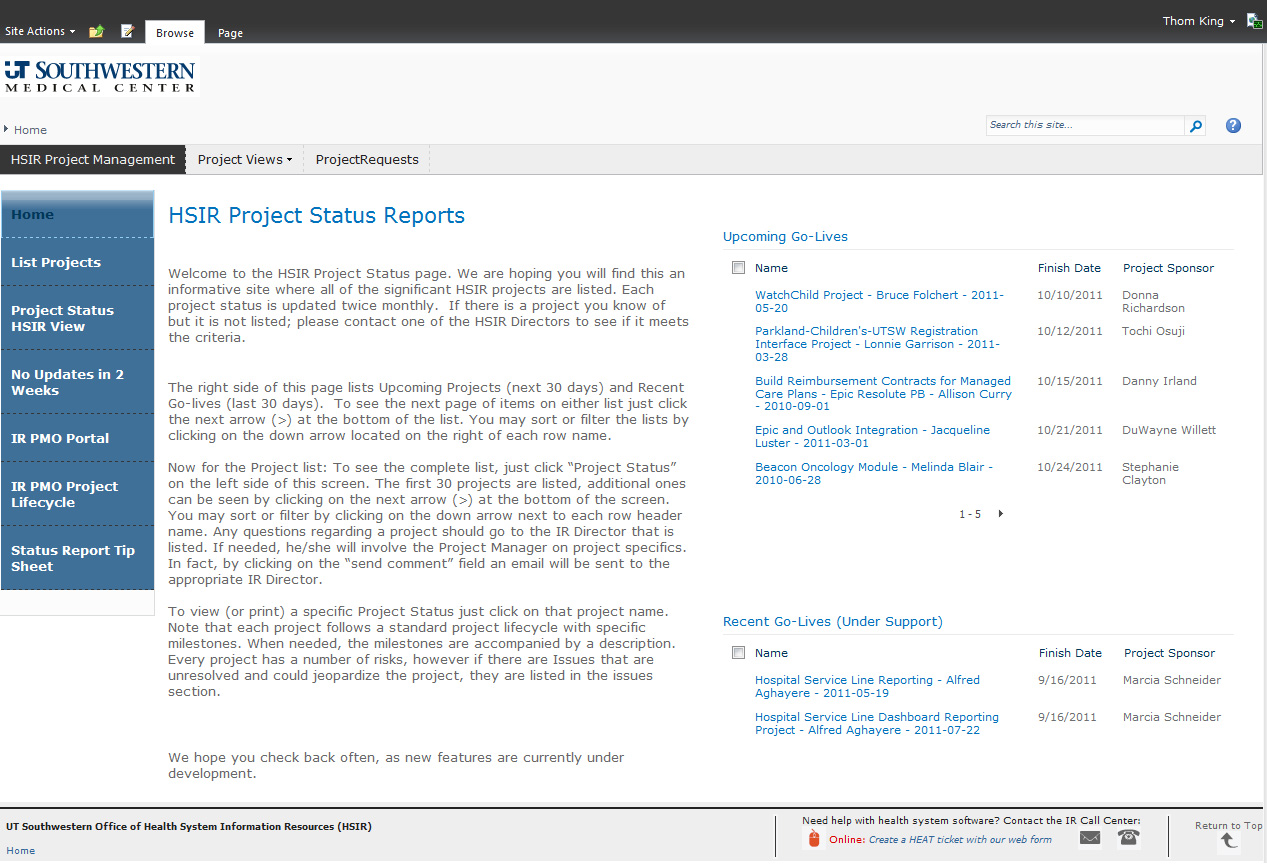Open the Thom King user menu
Viewport: 1267px width, 865px height.
pos(1198,21)
